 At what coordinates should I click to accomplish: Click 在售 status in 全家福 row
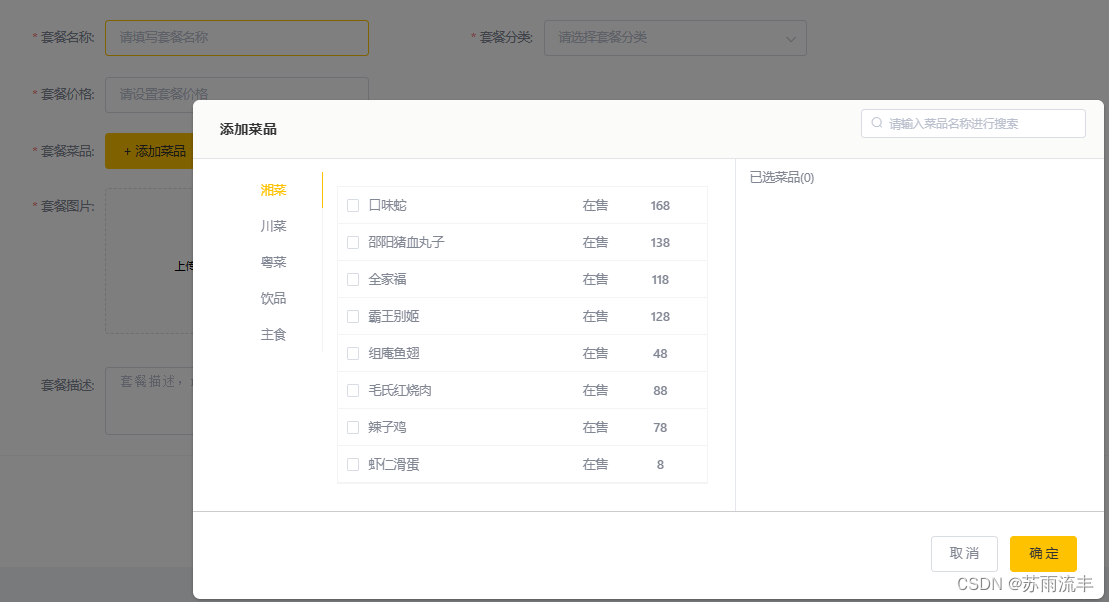pyautogui.click(x=595, y=279)
